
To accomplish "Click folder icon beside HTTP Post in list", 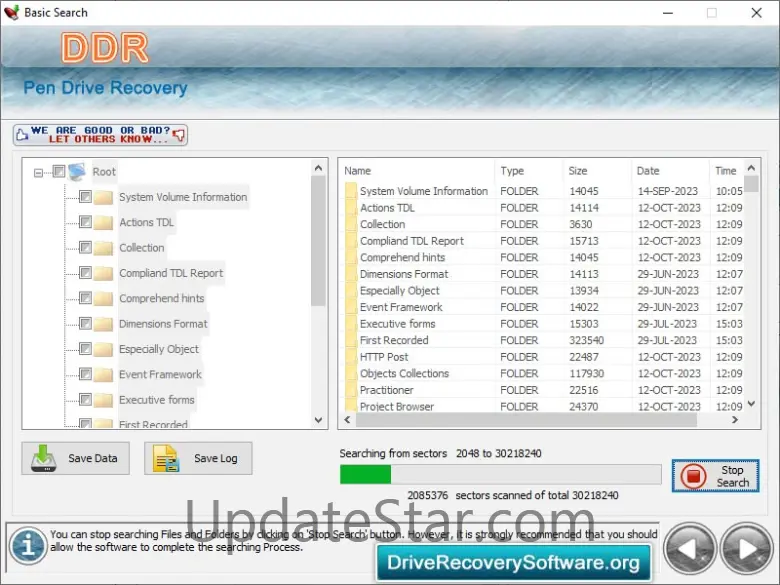I will tap(351, 357).
